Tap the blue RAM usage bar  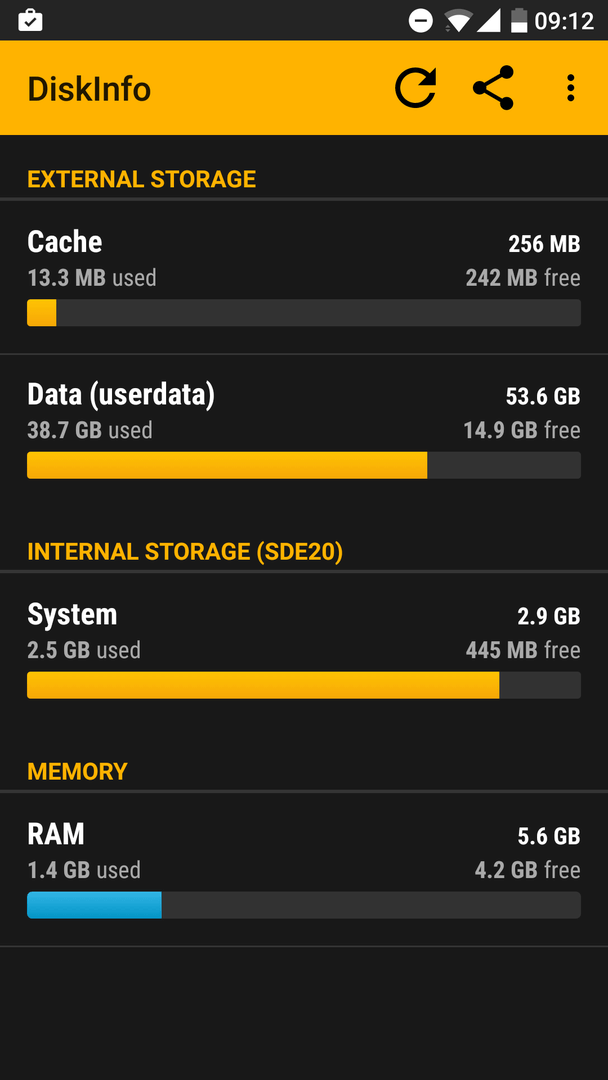point(95,905)
